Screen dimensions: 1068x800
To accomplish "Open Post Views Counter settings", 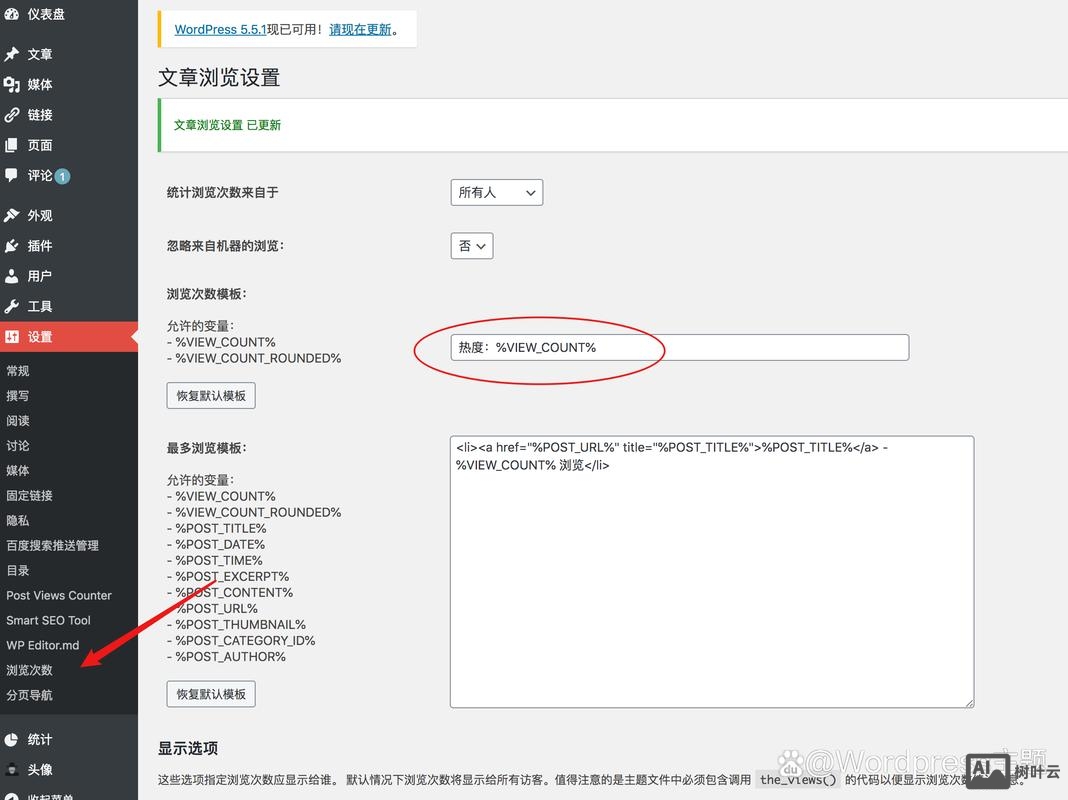I will (x=58, y=595).
